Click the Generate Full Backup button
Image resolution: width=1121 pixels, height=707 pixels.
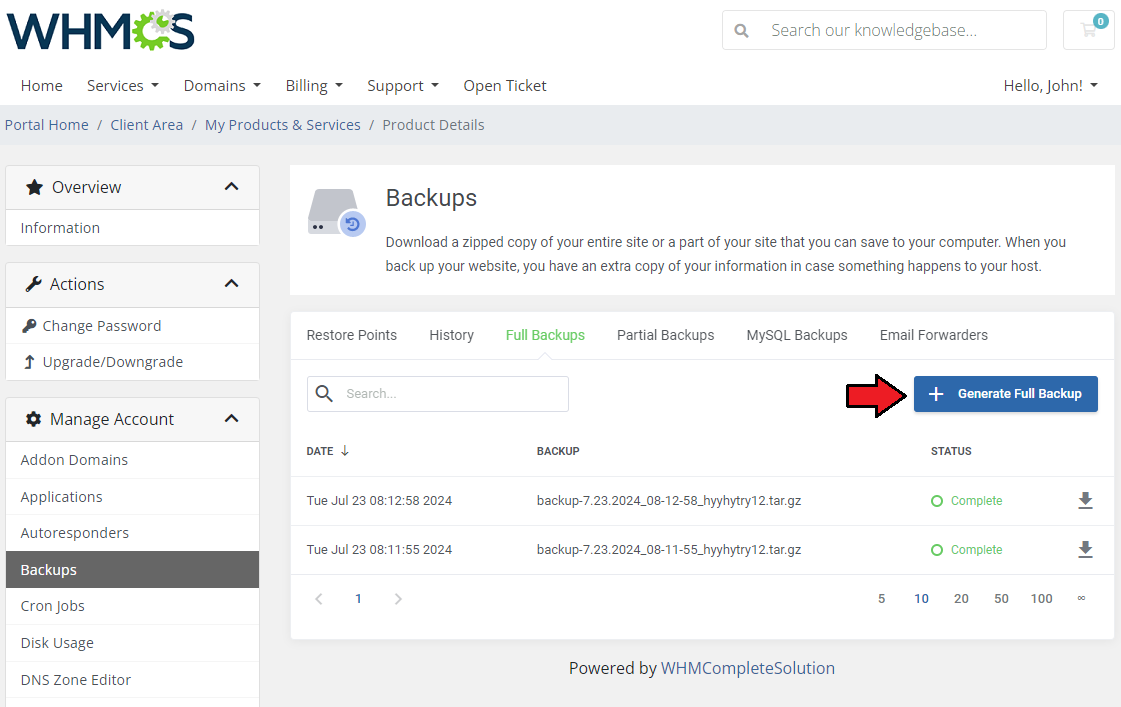coord(1005,394)
